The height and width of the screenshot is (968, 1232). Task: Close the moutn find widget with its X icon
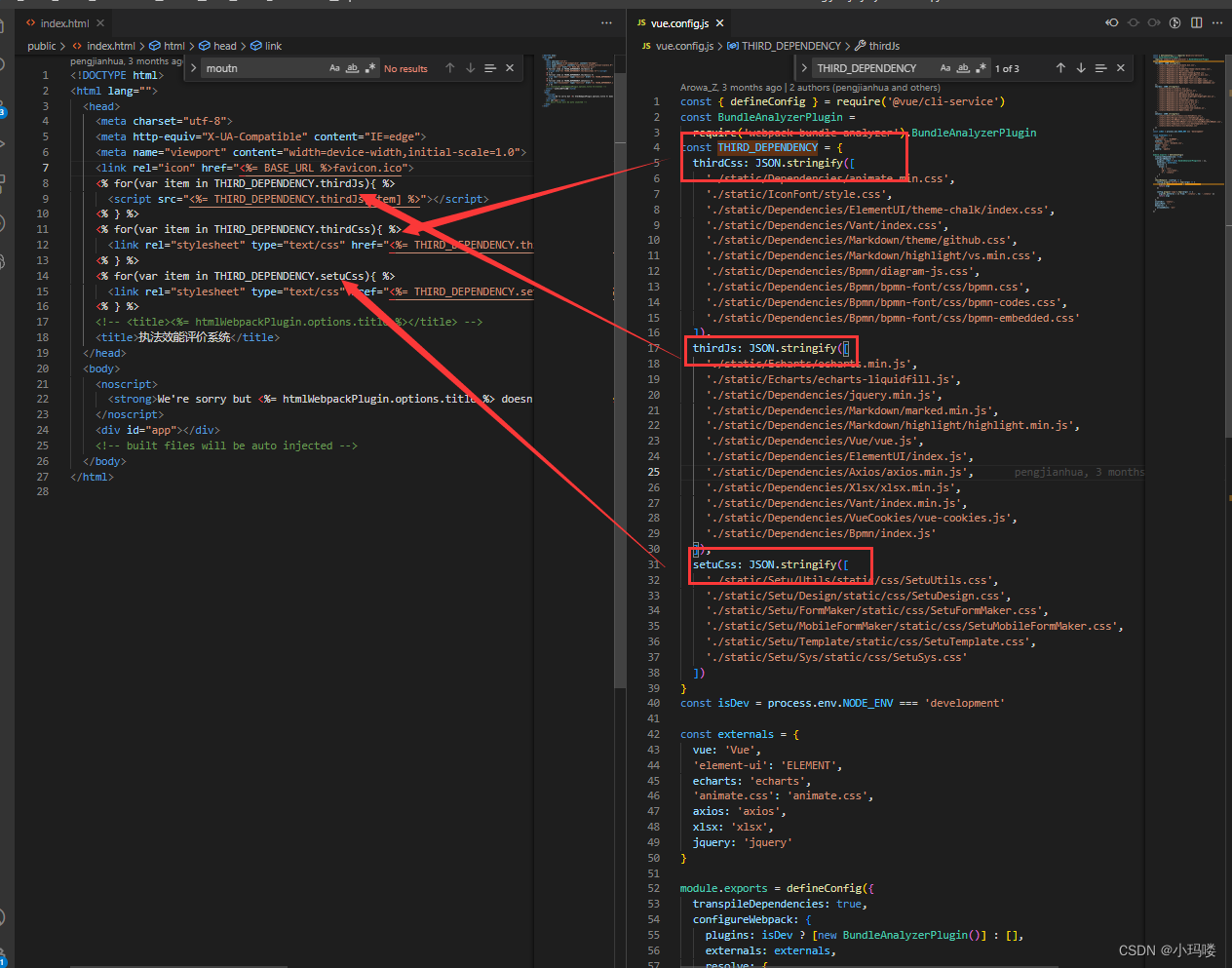(509, 68)
